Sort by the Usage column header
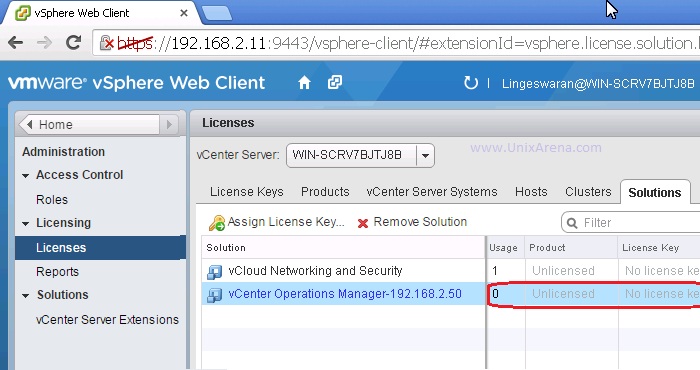The height and width of the screenshot is (370, 700). pos(506,248)
